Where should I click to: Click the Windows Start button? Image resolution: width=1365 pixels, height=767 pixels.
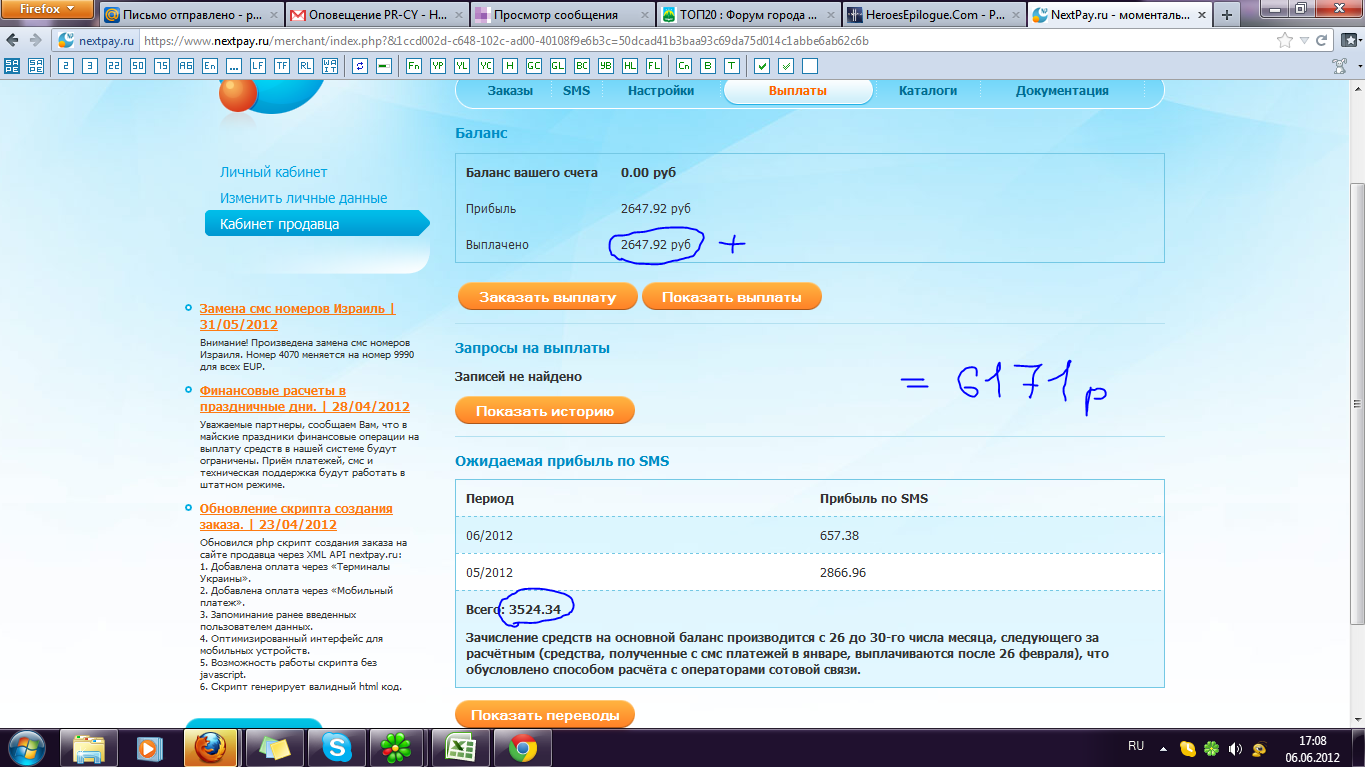pos(27,747)
